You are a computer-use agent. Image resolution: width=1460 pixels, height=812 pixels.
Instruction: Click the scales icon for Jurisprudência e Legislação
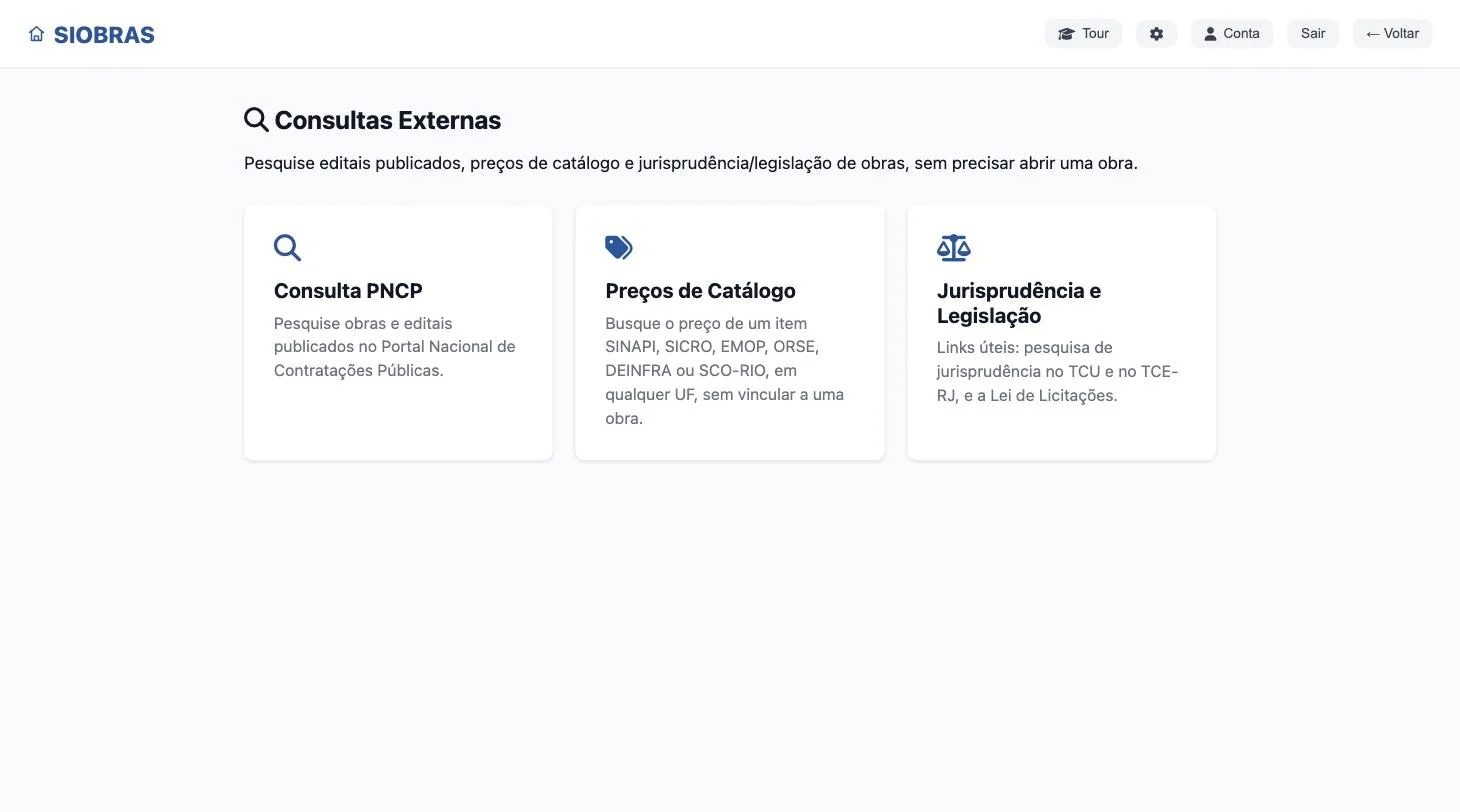(x=954, y=248)
